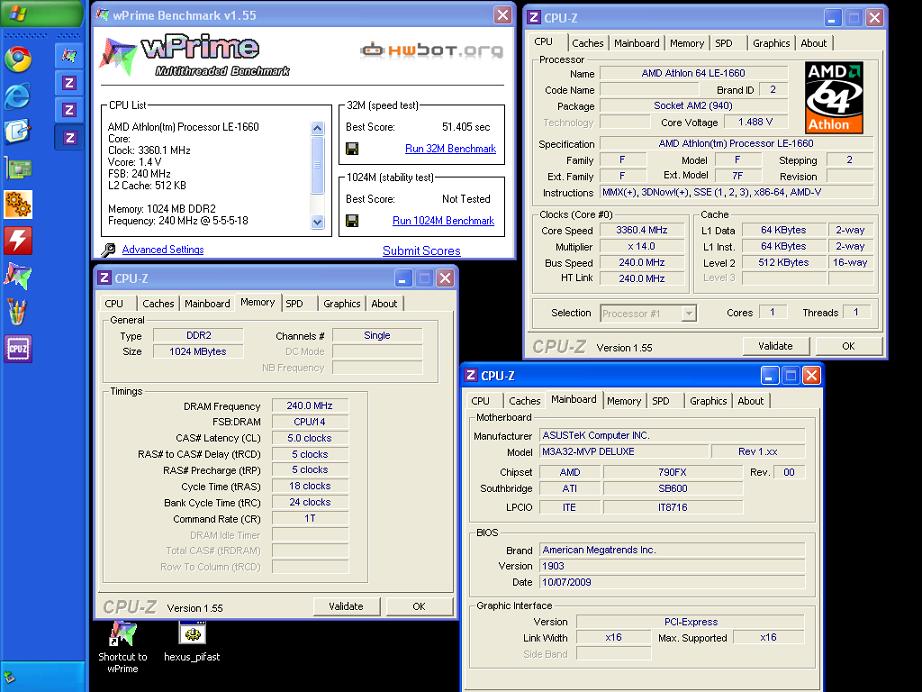Click the HWBOT.org logo in wPrime
Image resolution: width=922 pixels, height=692 pixels.
432,51
